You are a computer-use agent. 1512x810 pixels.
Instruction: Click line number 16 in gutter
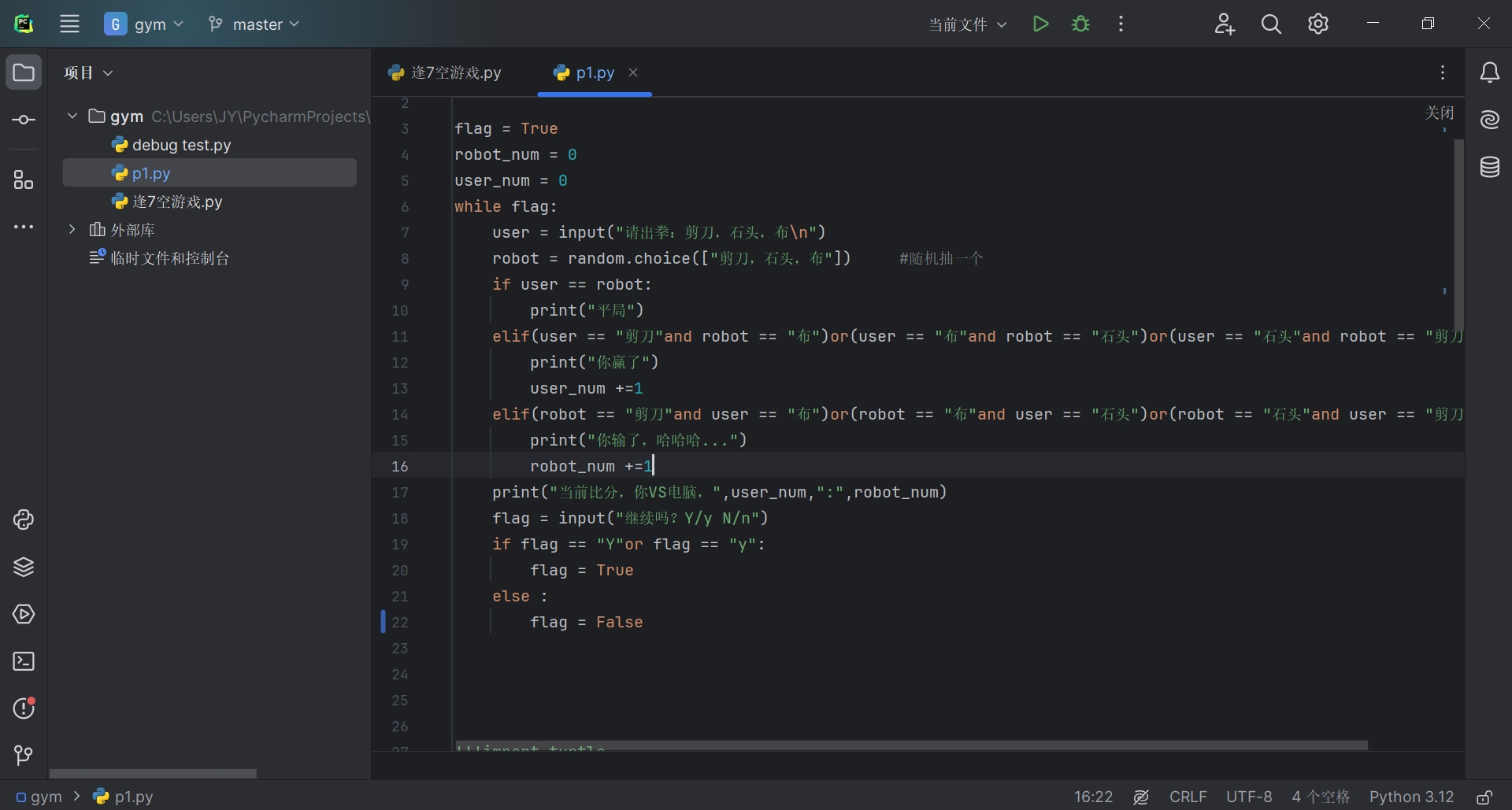(400, 466)
